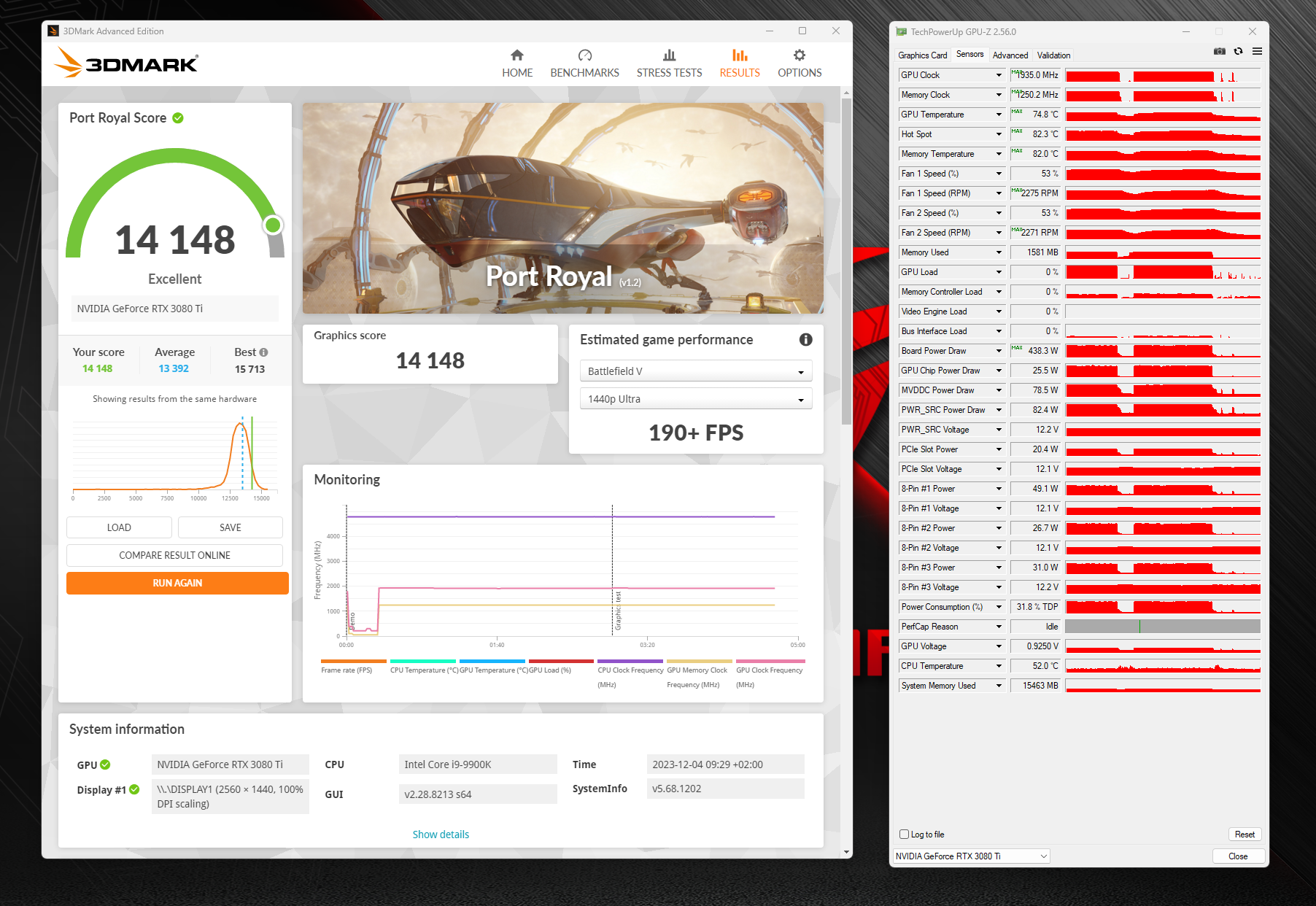Click the 3DMark vertical scrollbar thumb

point(846,260)
